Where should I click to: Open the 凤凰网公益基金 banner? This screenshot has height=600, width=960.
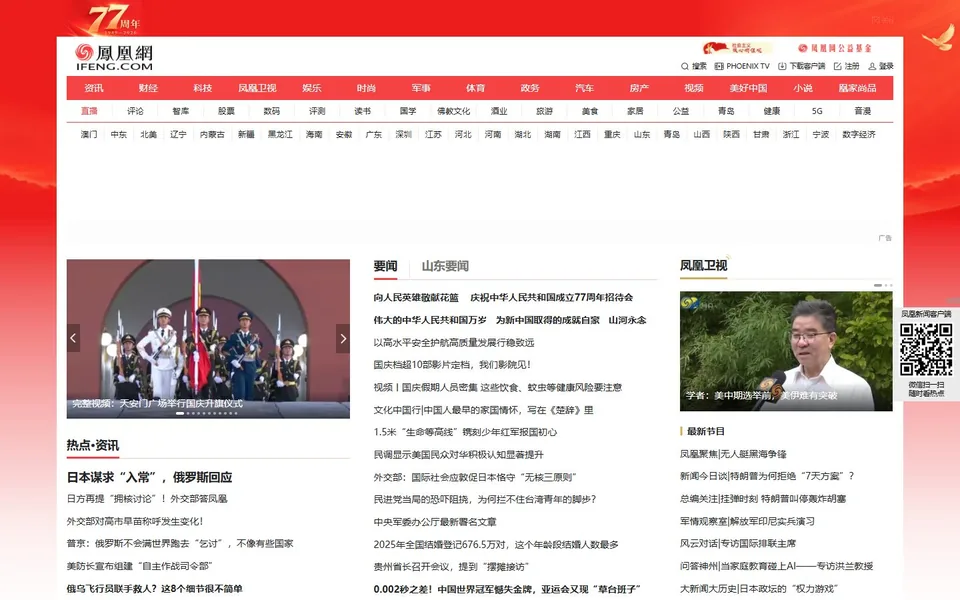(x=834, y=48)
